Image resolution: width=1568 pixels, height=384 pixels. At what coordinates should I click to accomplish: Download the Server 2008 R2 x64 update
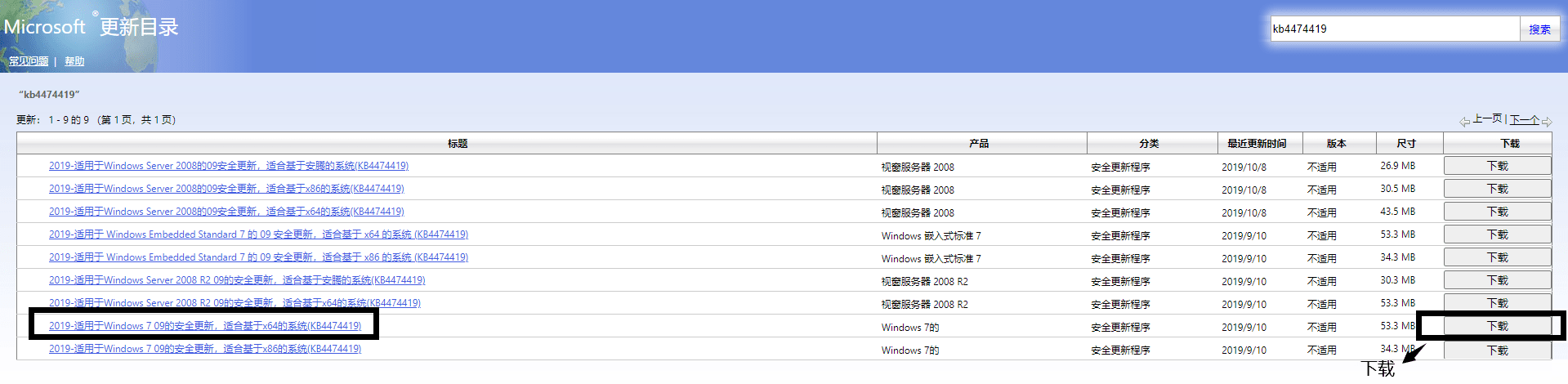[x=1497, y=303]
